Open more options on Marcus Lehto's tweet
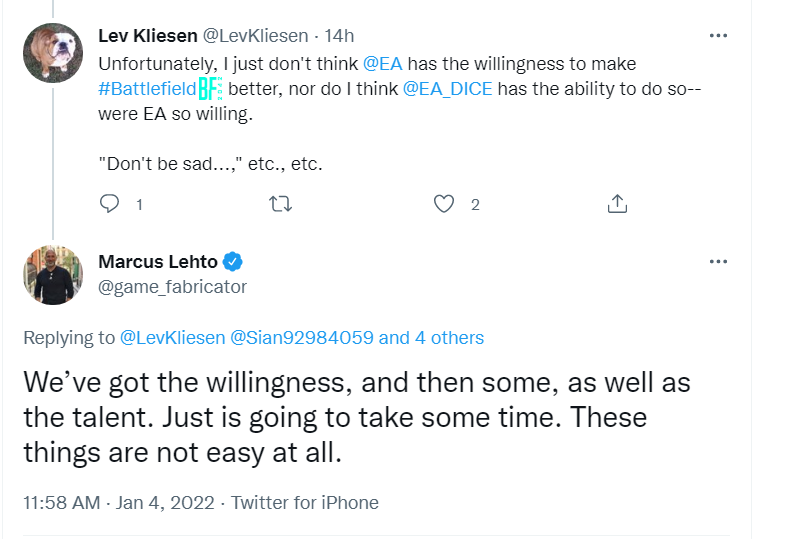The height and width of the screenshot is (539, 786). point(718,262)
